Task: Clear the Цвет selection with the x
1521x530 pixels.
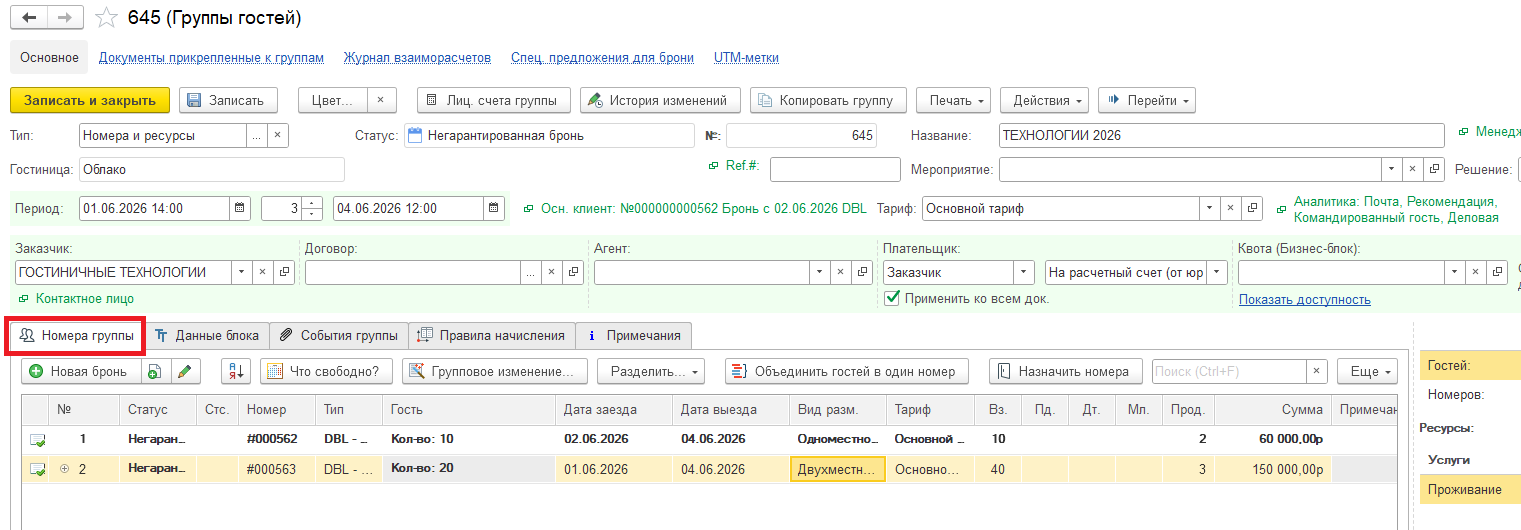Action: (381, 100)
